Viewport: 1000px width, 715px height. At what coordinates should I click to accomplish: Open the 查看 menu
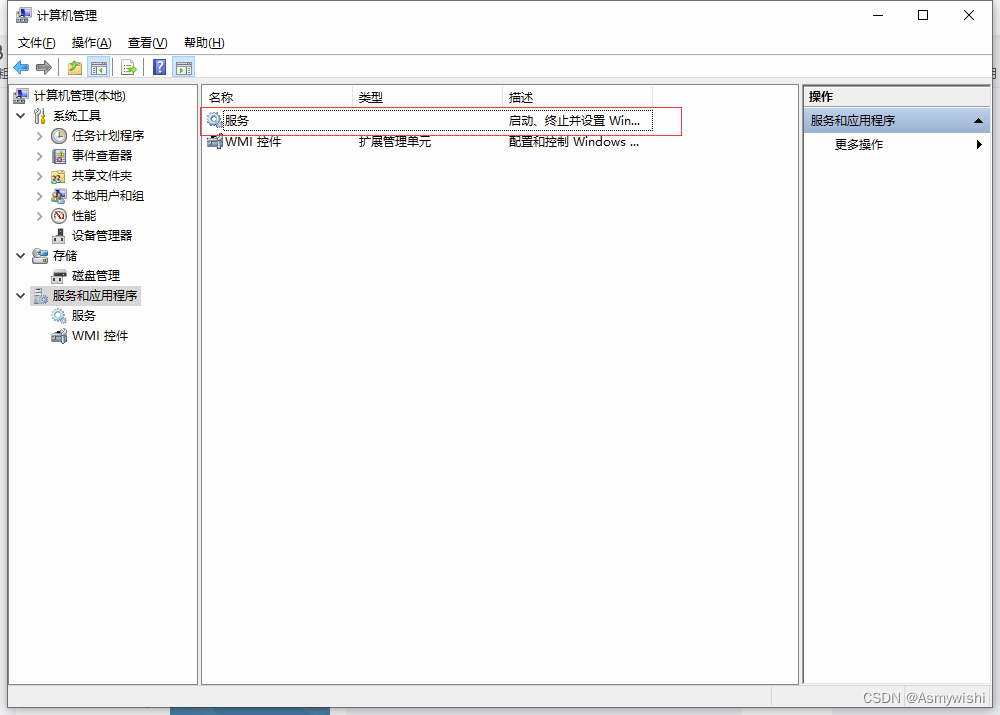click(146, 43)
